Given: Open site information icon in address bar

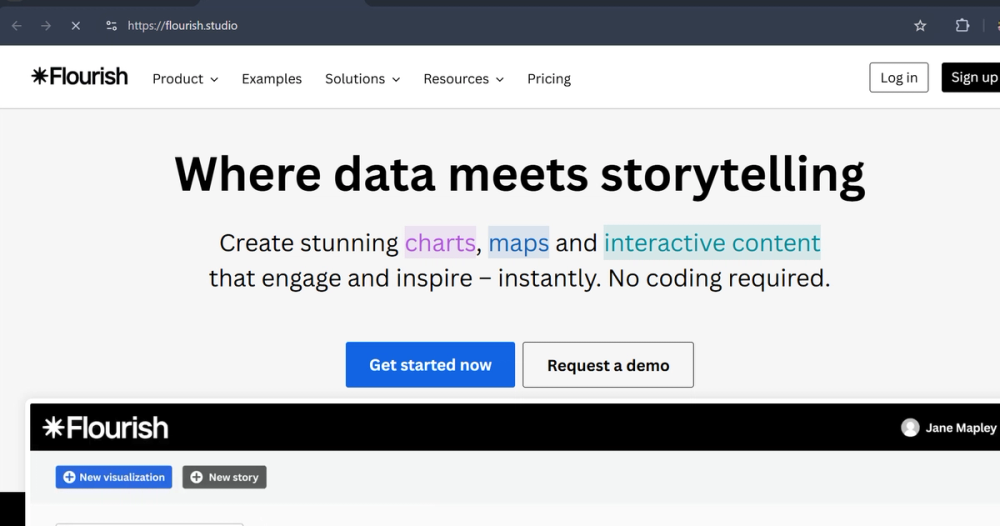Looking at the screenshot, I should point(112,26).
